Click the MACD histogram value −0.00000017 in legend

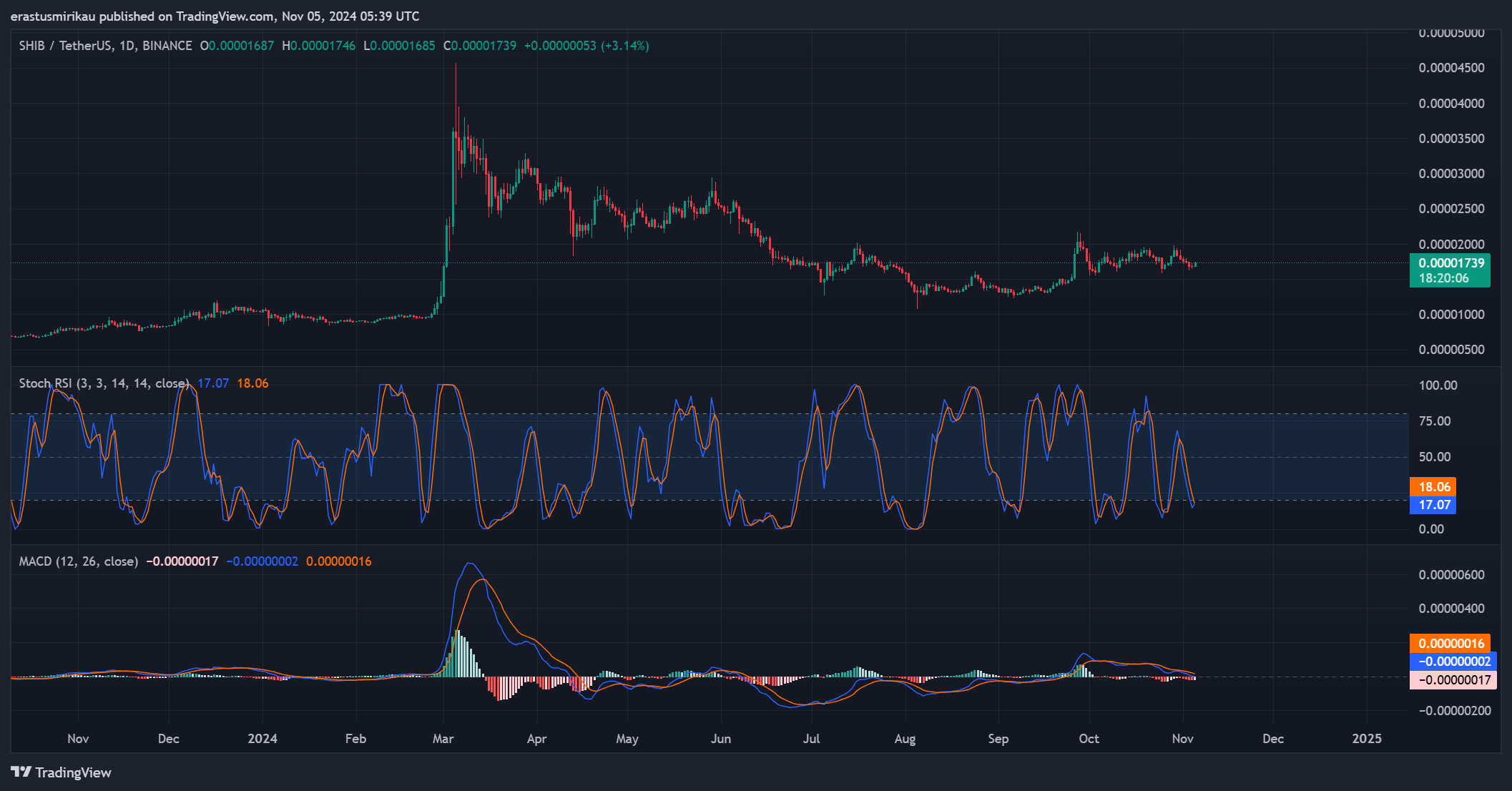coord(182,561)
